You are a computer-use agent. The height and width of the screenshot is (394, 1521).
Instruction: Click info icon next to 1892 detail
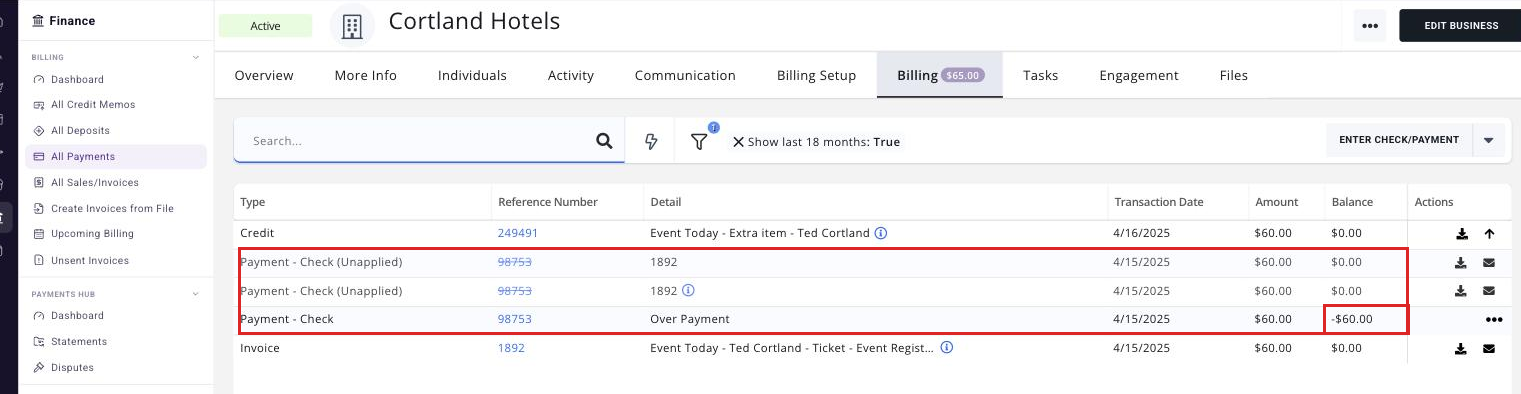pyautogui.click(x=688, y=291)
